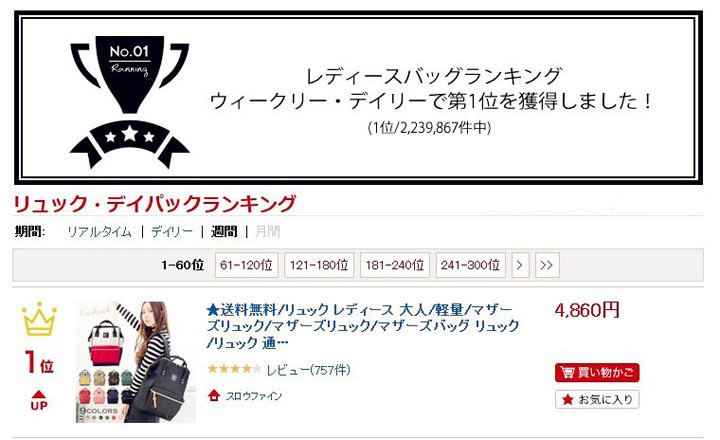Click the red UP arrow indicator
This screenshot has height=440, width=720.
39,400
